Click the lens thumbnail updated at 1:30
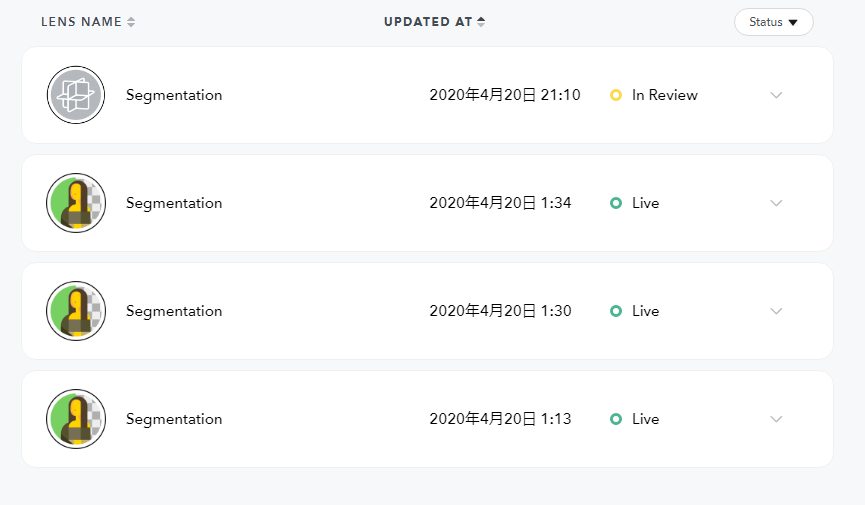Image resolution: width=865 pixels, height=505 pixels. click(76, 311)
